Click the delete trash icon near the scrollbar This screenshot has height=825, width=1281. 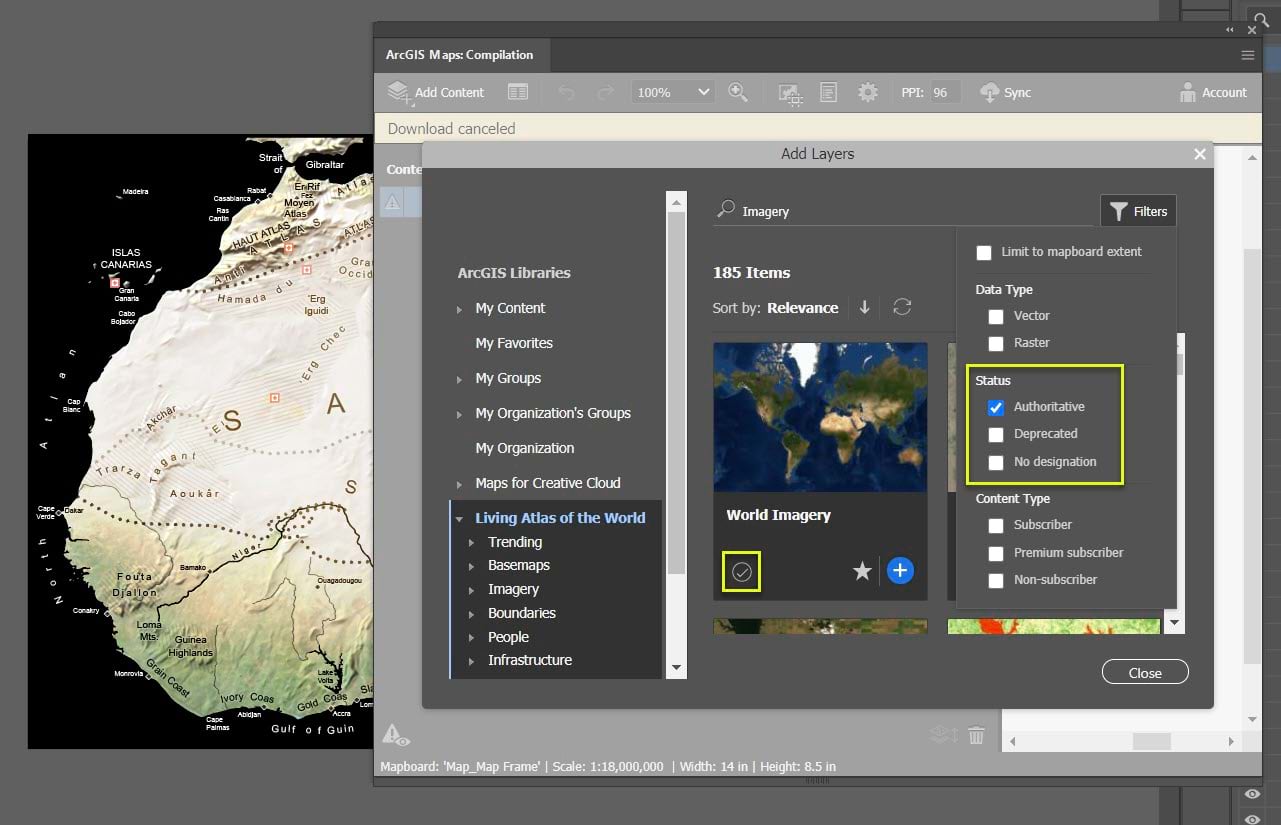point(976,734)
